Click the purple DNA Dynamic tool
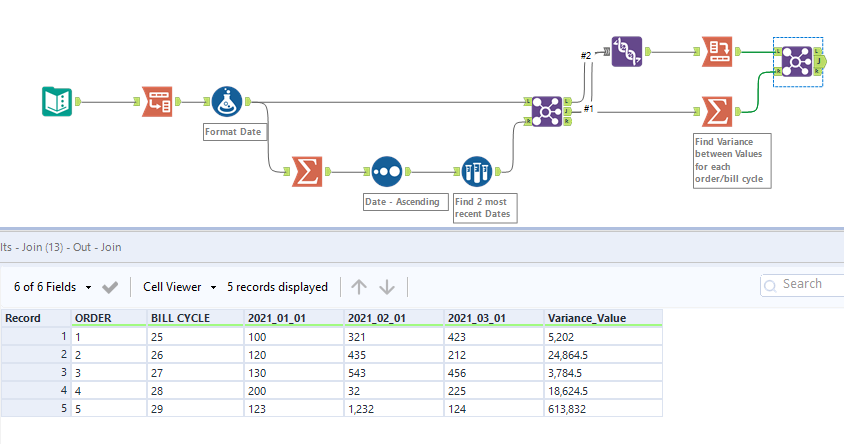Screen dimensions: 844x444 click(626, 51)
